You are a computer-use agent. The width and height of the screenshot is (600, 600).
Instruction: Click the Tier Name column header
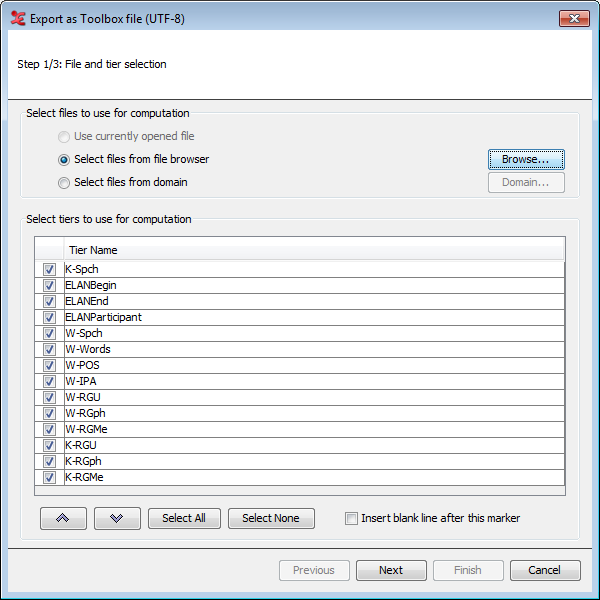point(313,250)
